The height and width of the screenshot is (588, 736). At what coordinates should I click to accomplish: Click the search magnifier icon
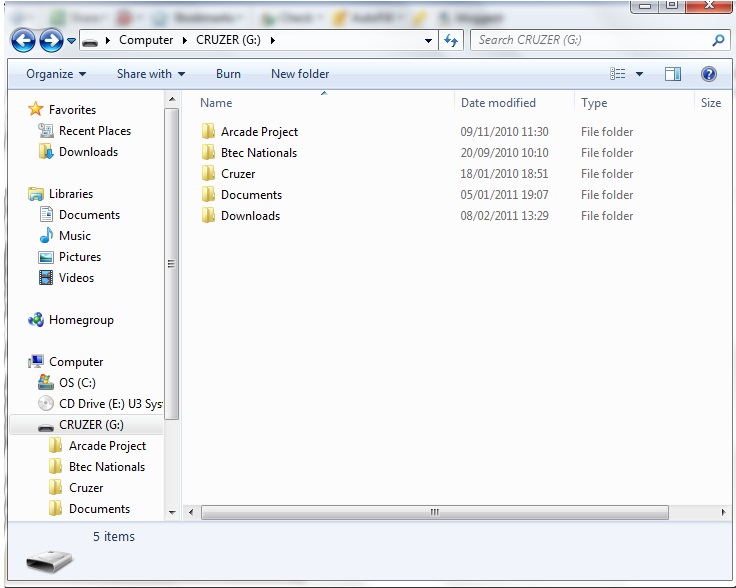point(718,40)
